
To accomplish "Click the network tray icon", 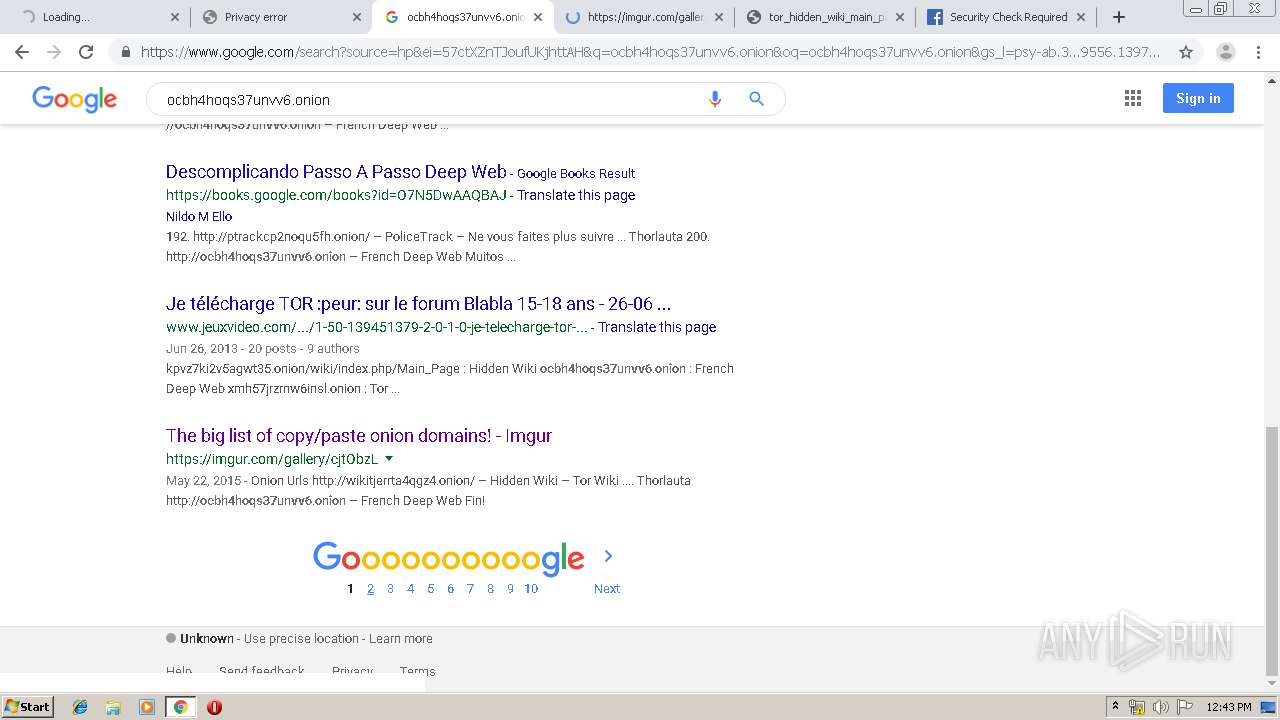I will tap(1137, 707).
